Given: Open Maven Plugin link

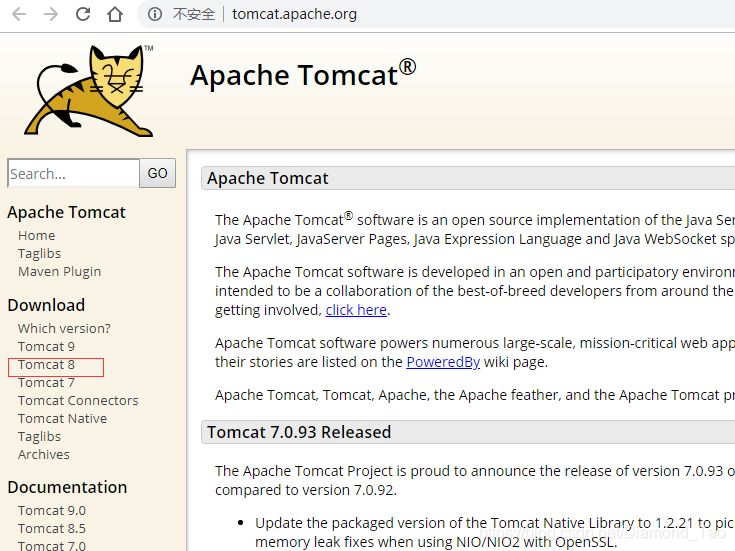Looking at the screenshot, I should (x=60, y=272).
